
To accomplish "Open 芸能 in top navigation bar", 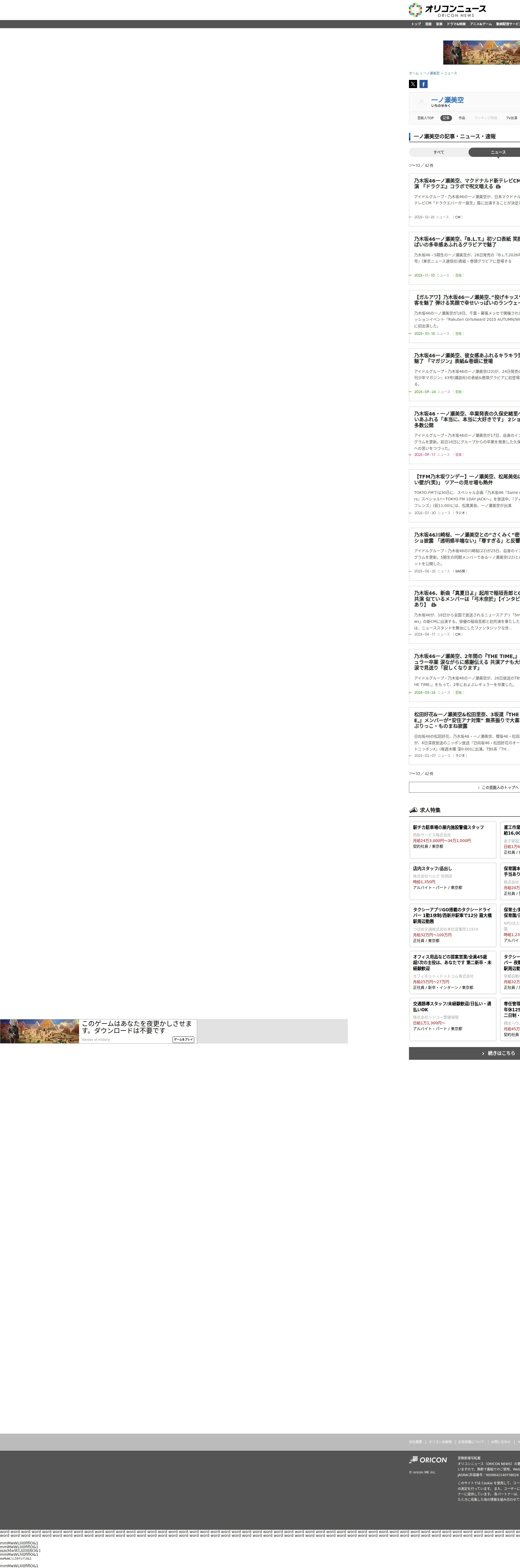I will tap(428, 24).
